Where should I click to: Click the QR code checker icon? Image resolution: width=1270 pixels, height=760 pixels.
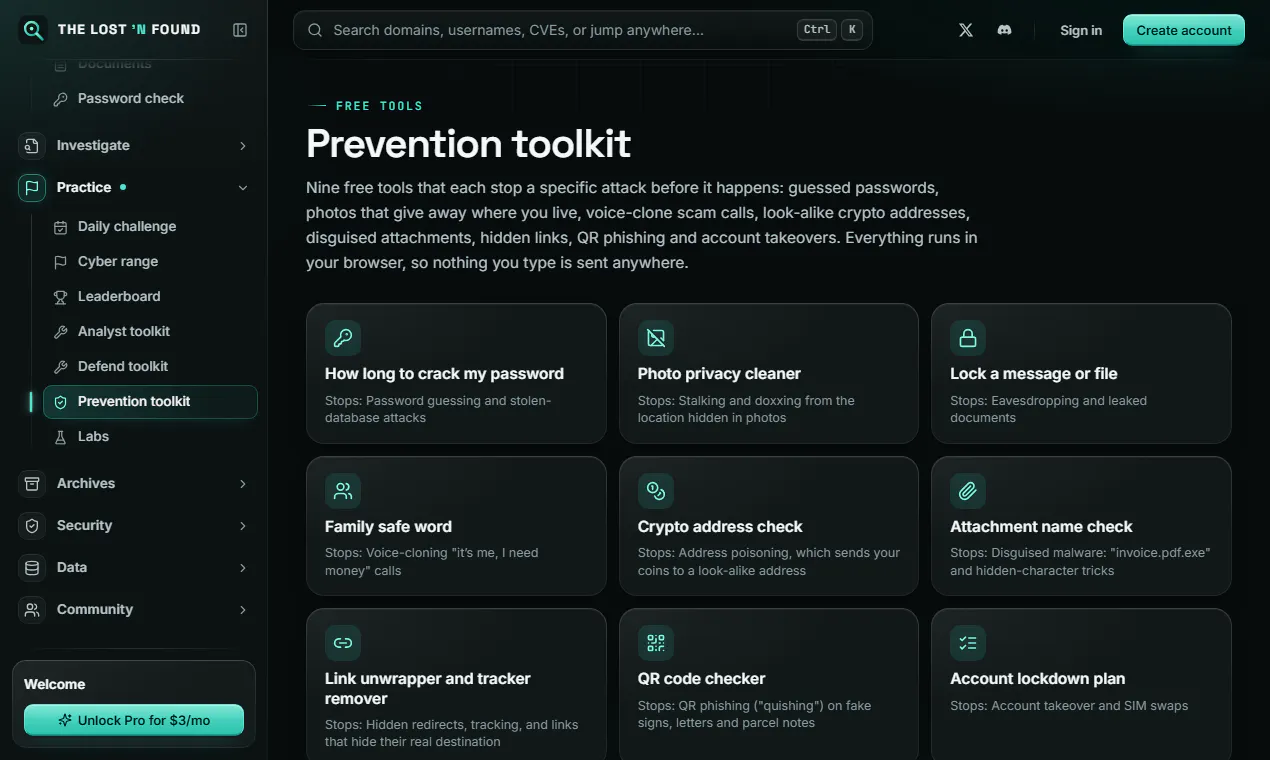[x=656, y=643]
